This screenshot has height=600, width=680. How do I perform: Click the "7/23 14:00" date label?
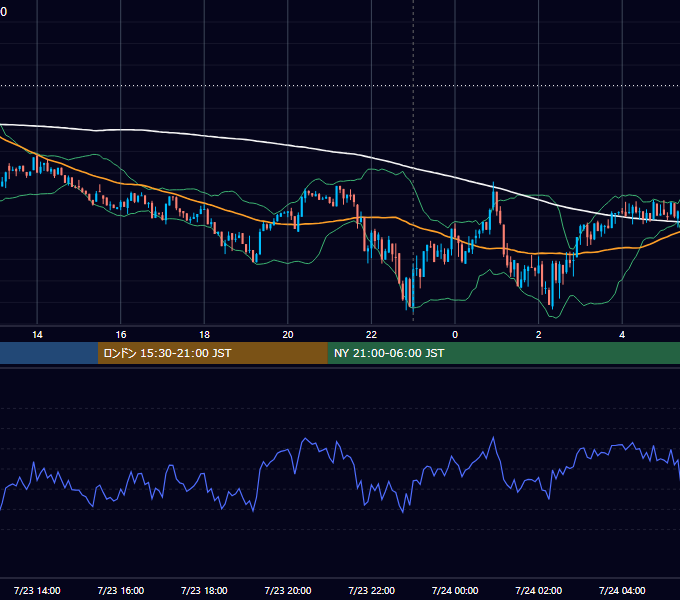[x=37, y=590]
